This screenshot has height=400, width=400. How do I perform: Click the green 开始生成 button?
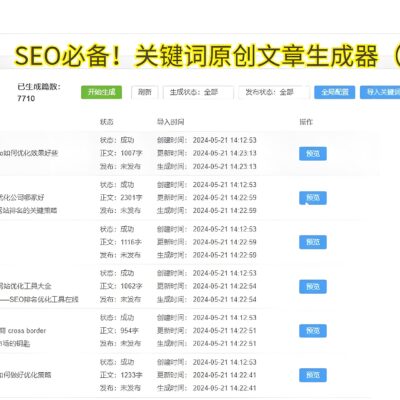pos(101,92)
